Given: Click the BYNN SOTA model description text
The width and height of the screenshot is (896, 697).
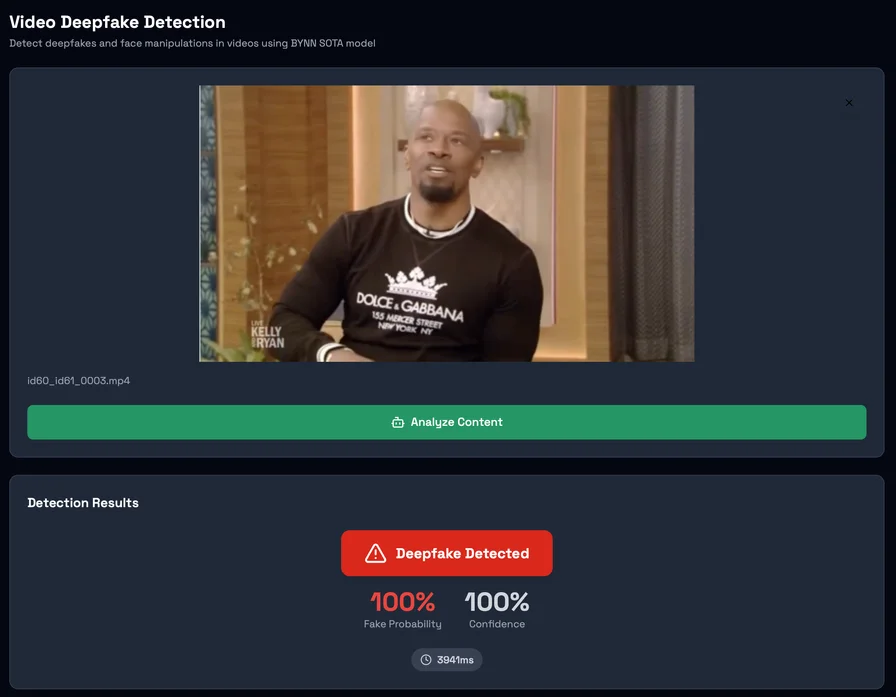Looking at the screenshot, I should 191,43.
